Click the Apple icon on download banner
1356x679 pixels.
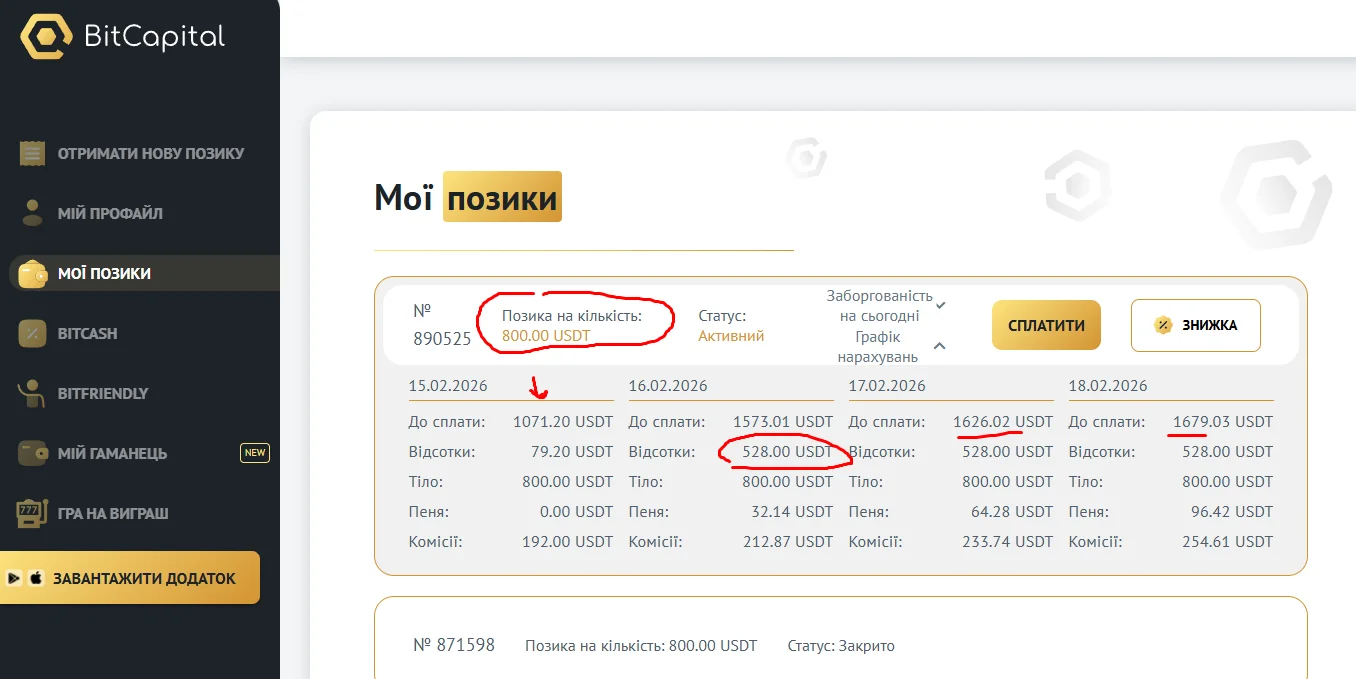point(36,578)
